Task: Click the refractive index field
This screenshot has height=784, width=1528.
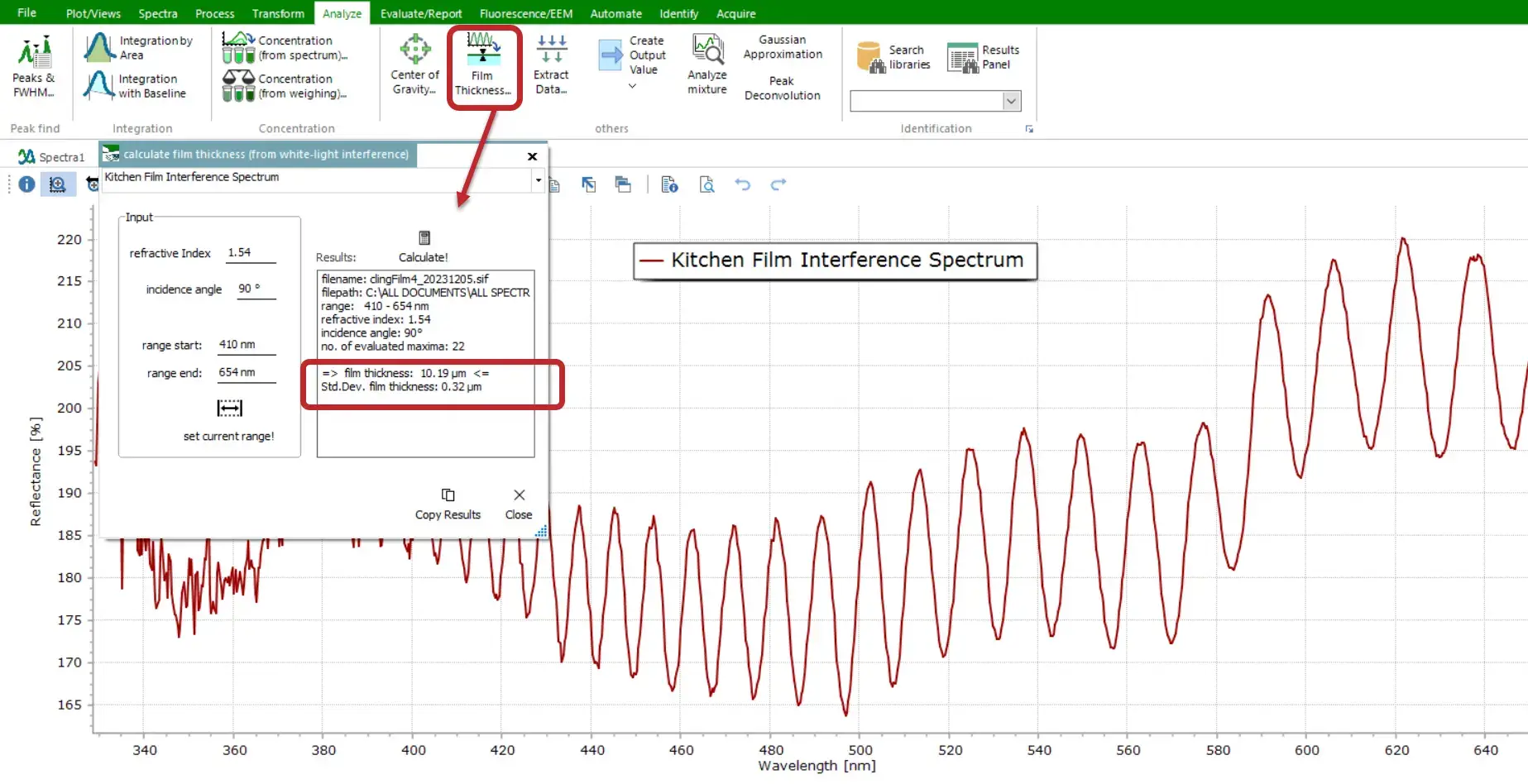Action: click(x=251, y=253)
